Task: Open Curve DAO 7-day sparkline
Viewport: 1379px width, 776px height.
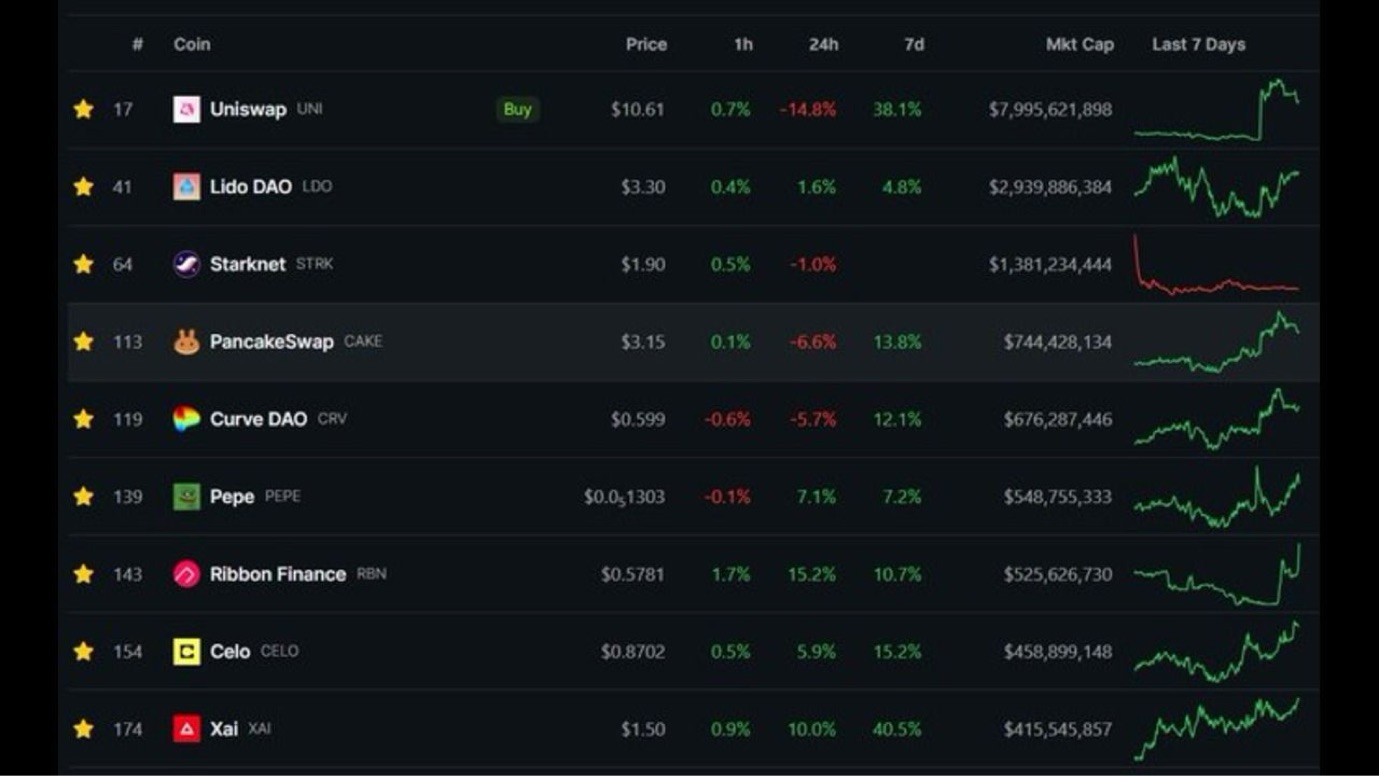Action: [1217, 419]
